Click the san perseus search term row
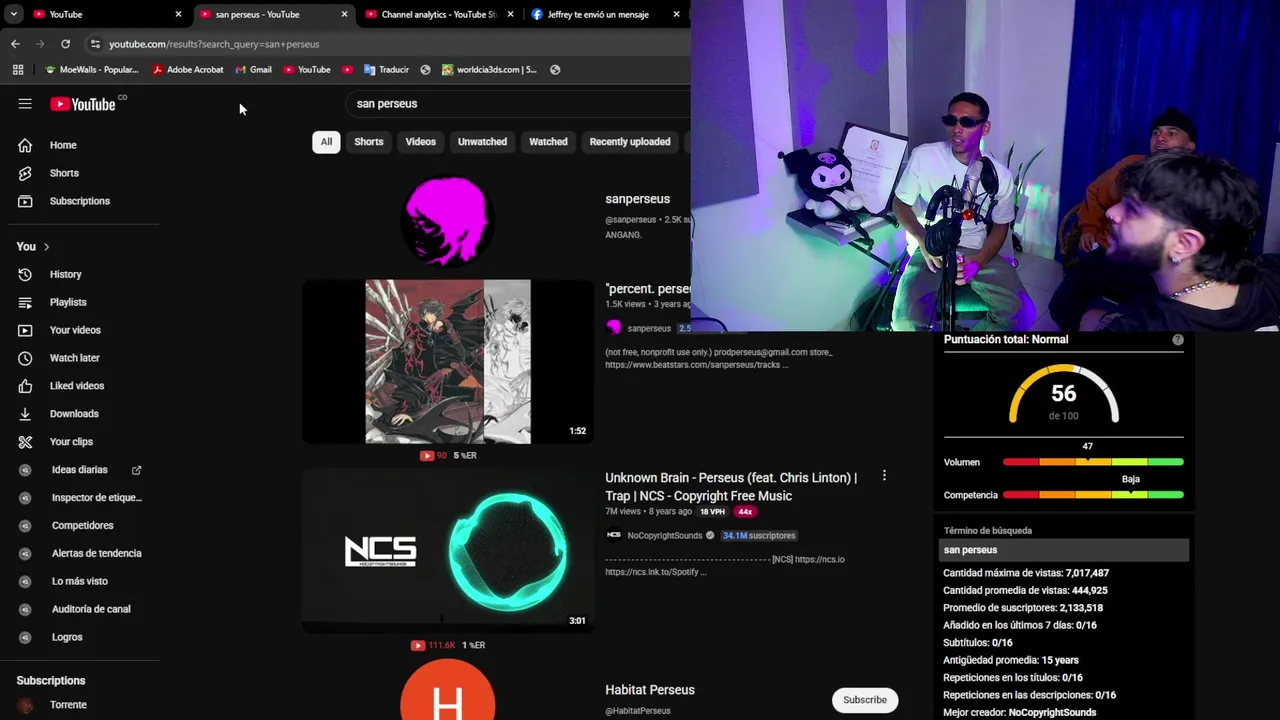This screenshot has height=720, width=1280. click(1064, 550)
